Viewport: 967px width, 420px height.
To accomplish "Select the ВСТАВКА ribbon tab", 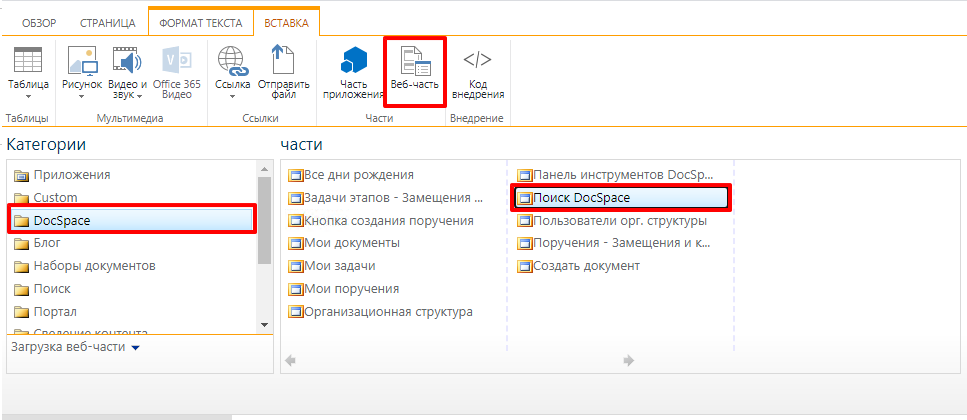I will click(287, 23).
